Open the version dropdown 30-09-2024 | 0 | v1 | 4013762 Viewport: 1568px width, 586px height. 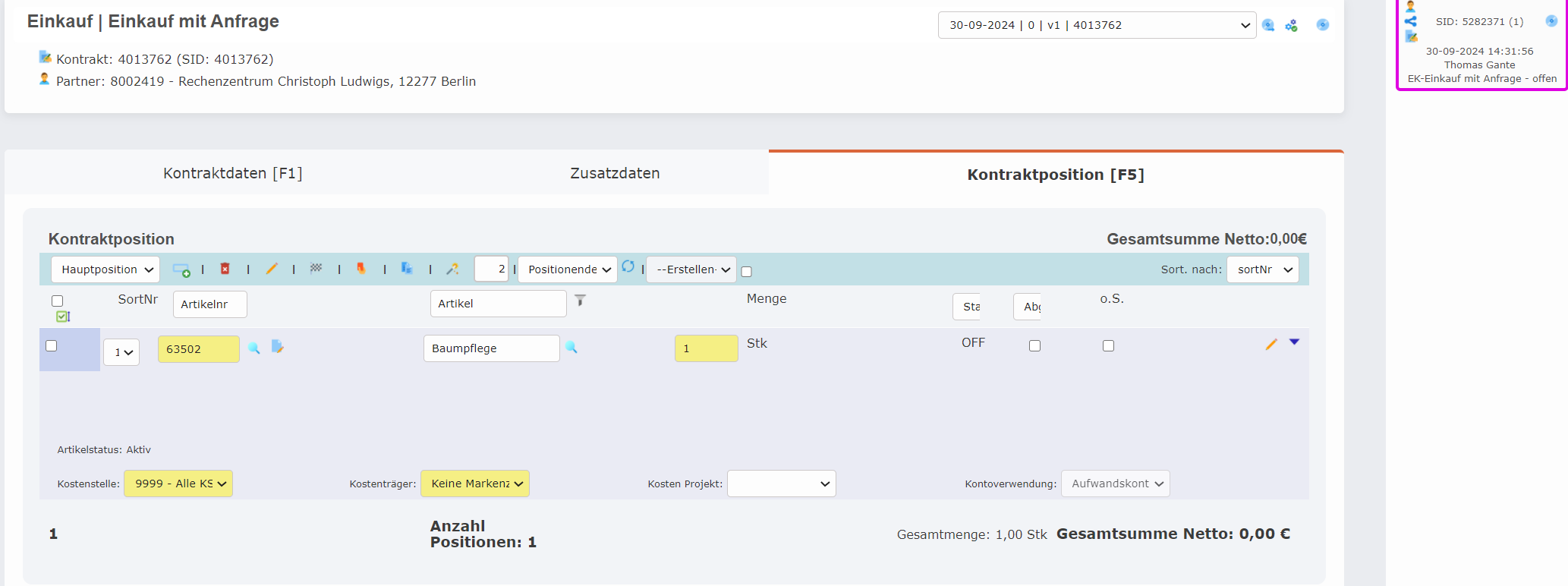(1097, 25)
